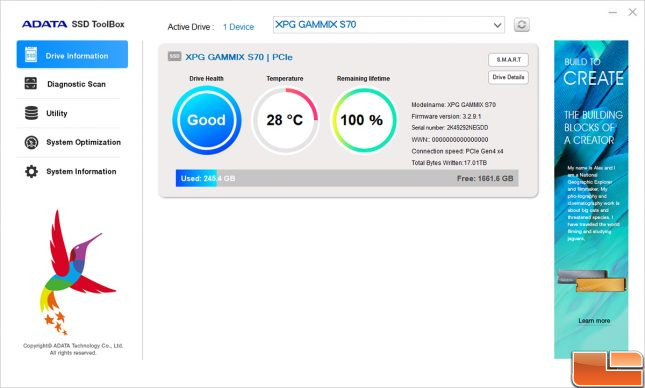Image resolution: width=645 pixels, height=388 pixels.
Task: Click the Connection speed PCIe Gen4 x4 text
Action: 457,151
